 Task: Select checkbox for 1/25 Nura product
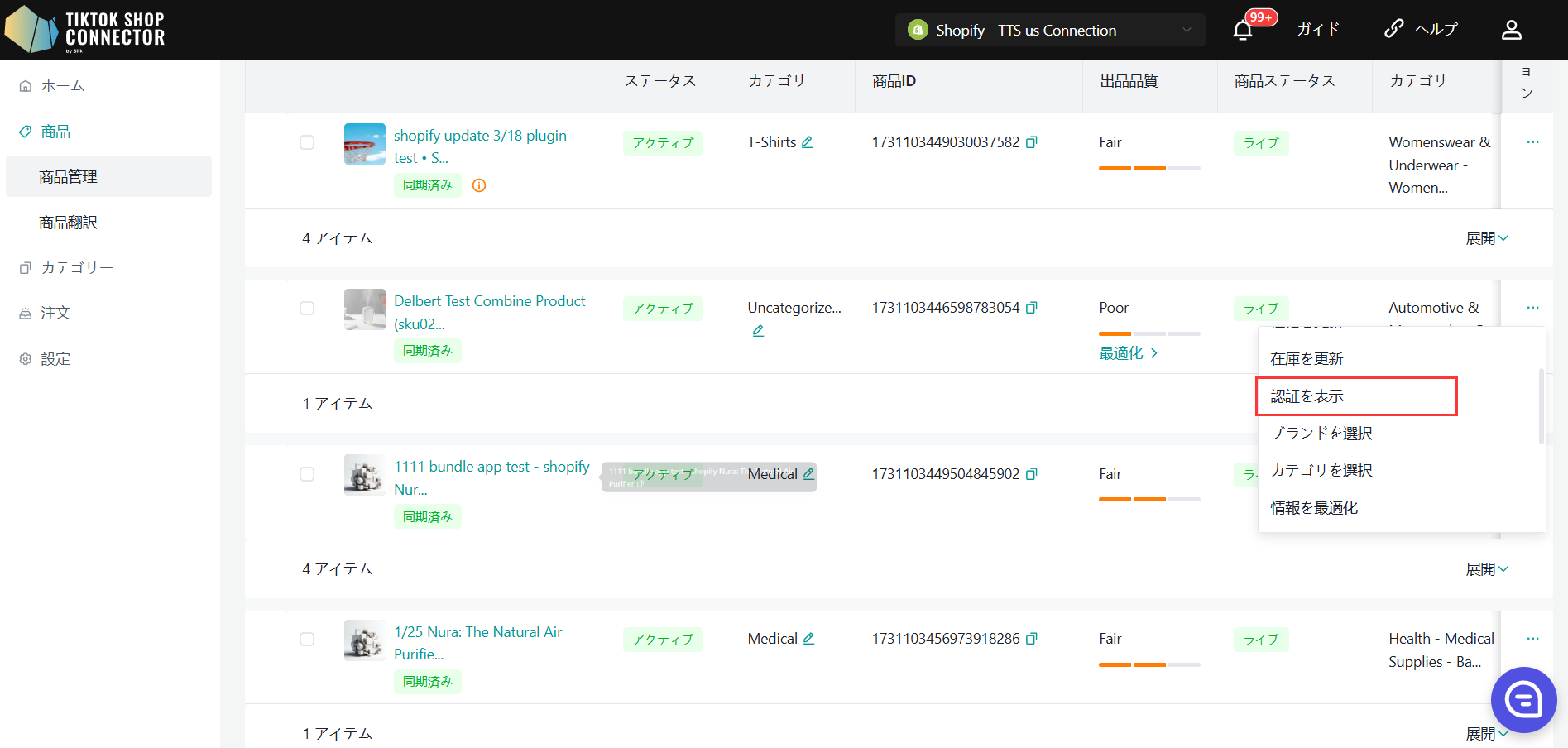pos(307,639)
